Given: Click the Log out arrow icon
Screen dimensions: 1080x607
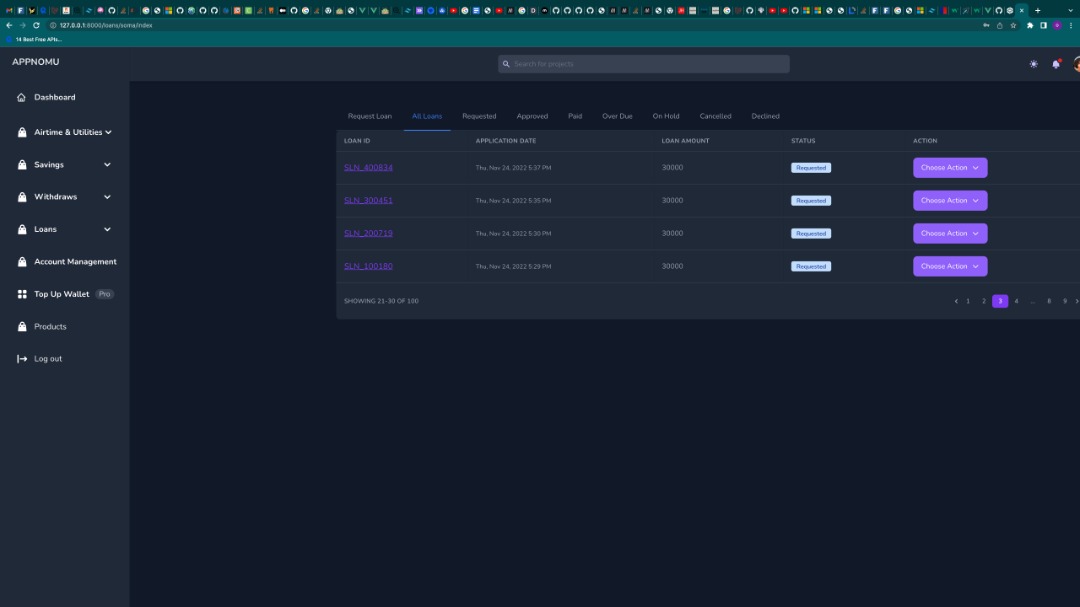Looking at the screenshot, I should pos(20,358).
